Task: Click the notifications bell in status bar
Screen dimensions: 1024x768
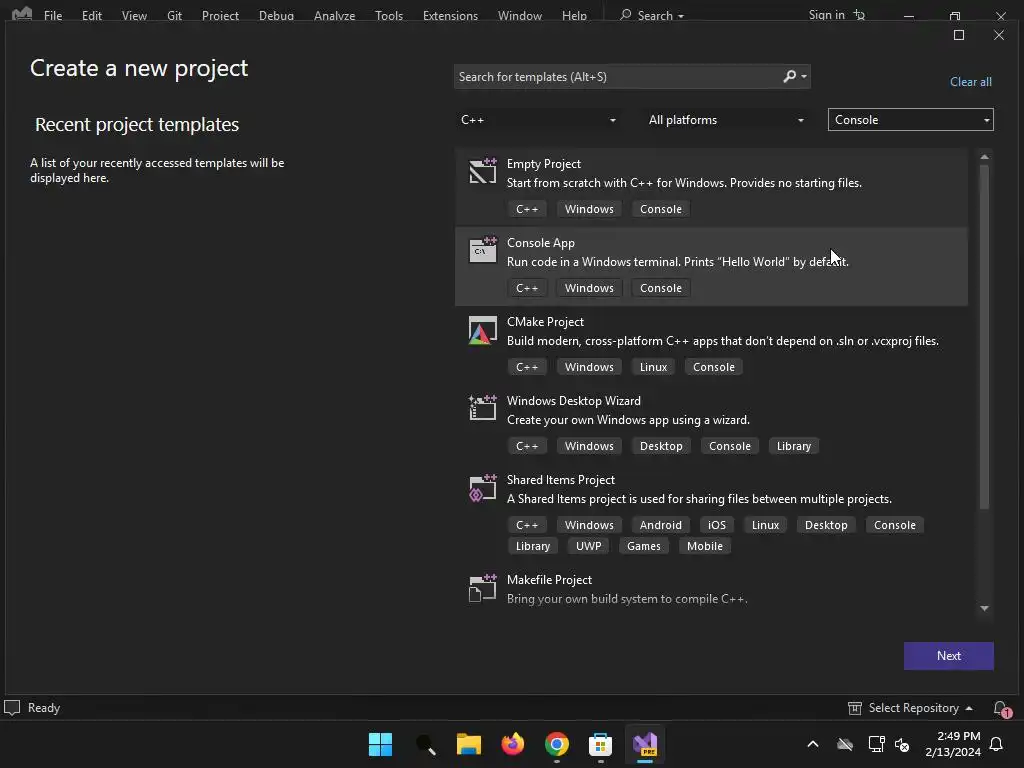Action: click(1001, 708)
